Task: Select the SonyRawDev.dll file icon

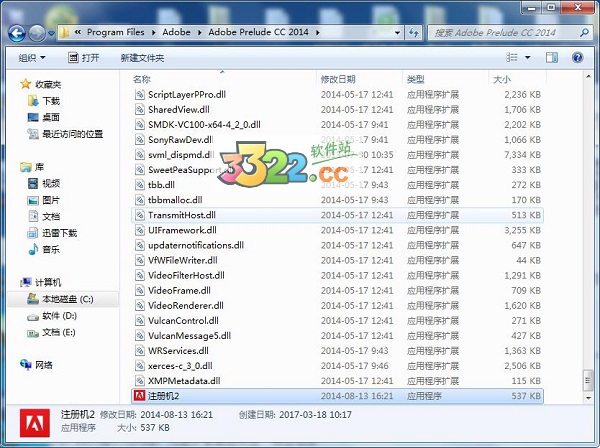Action: (x=140, y=140)
